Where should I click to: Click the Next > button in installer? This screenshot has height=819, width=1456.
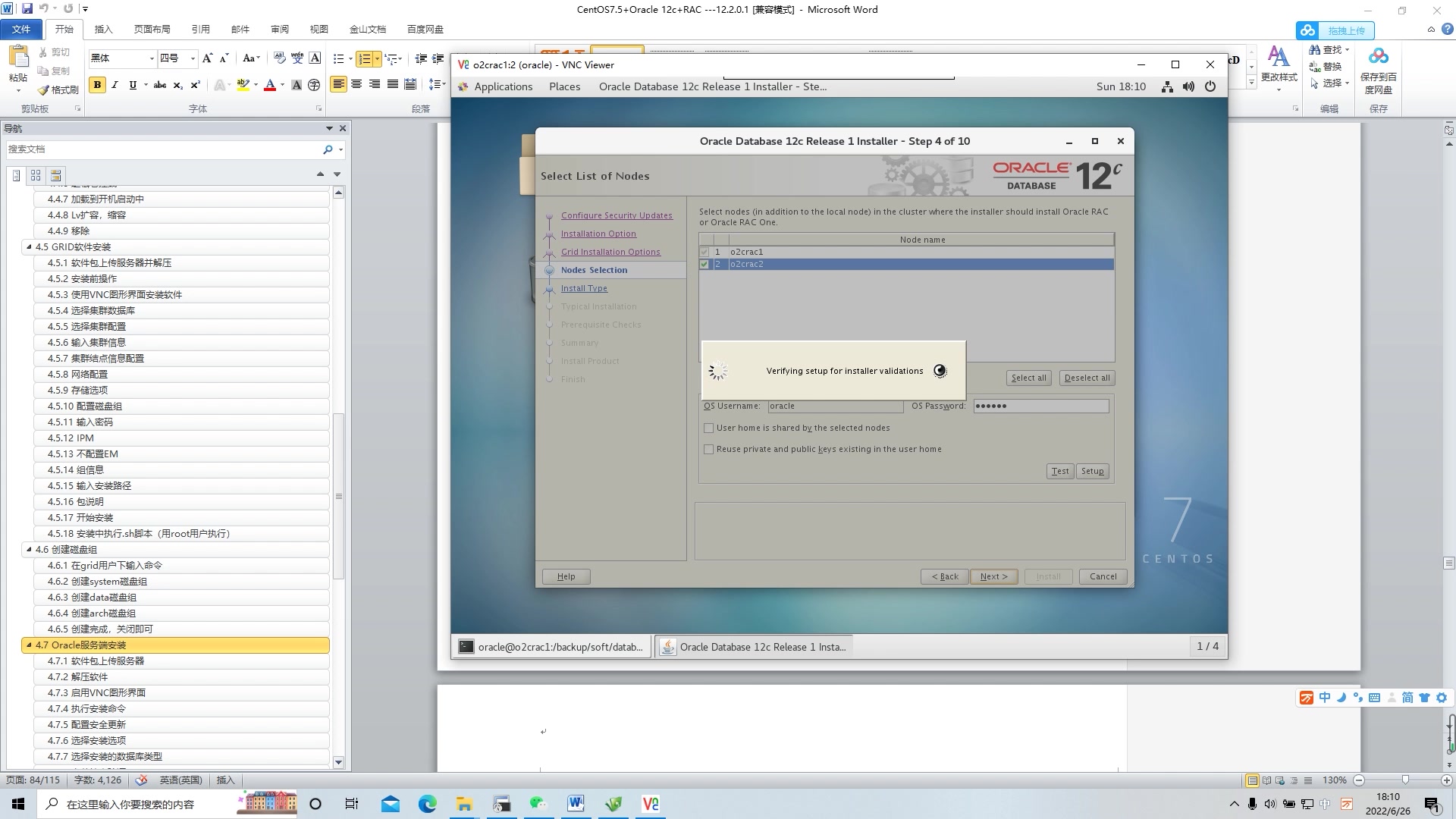coord(993,577)
